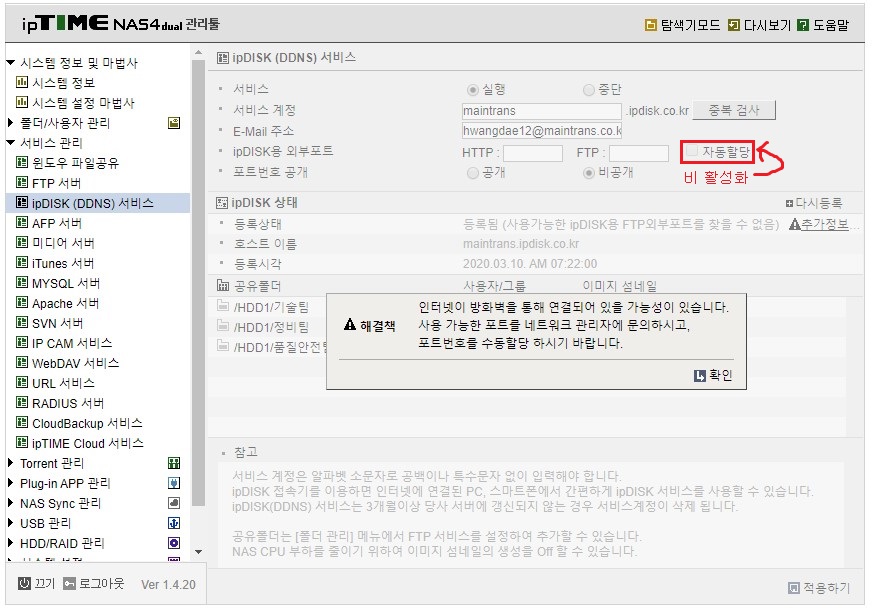Click the HTTP port input field
Viewport: 873px width, 613px height.
[x=533, y=153]
